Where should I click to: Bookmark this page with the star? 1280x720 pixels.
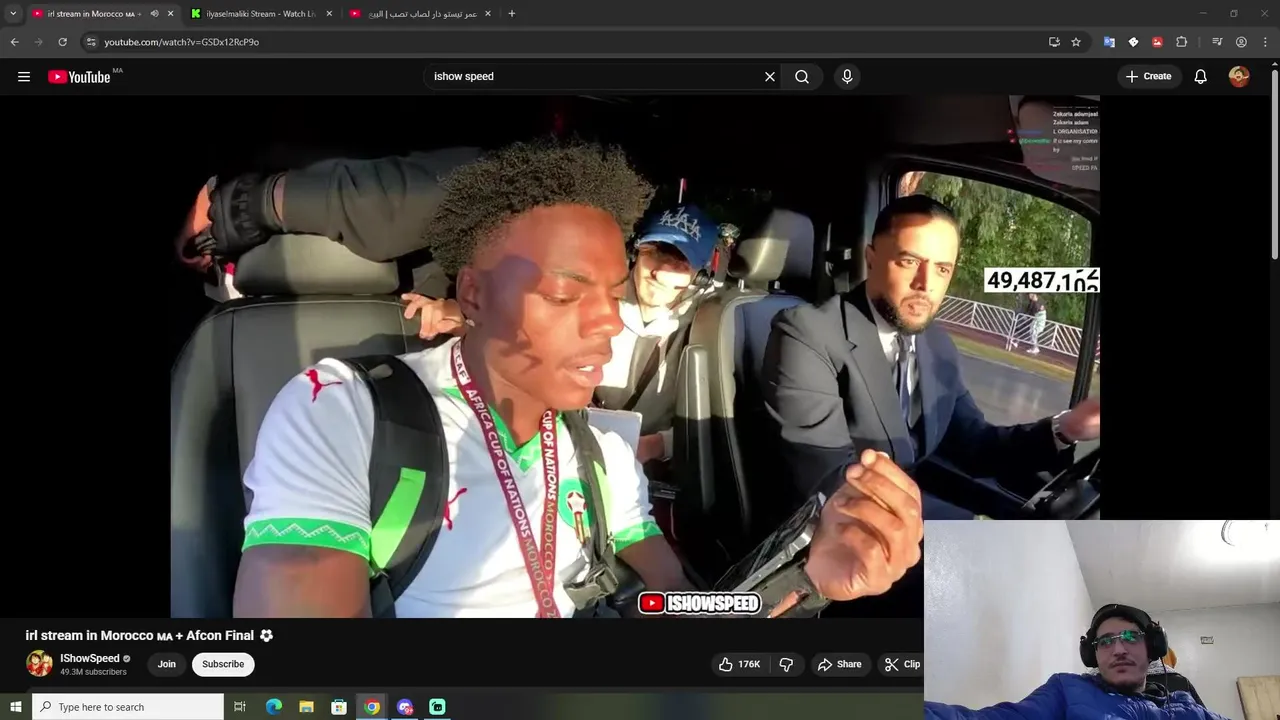coord(1076,42)
